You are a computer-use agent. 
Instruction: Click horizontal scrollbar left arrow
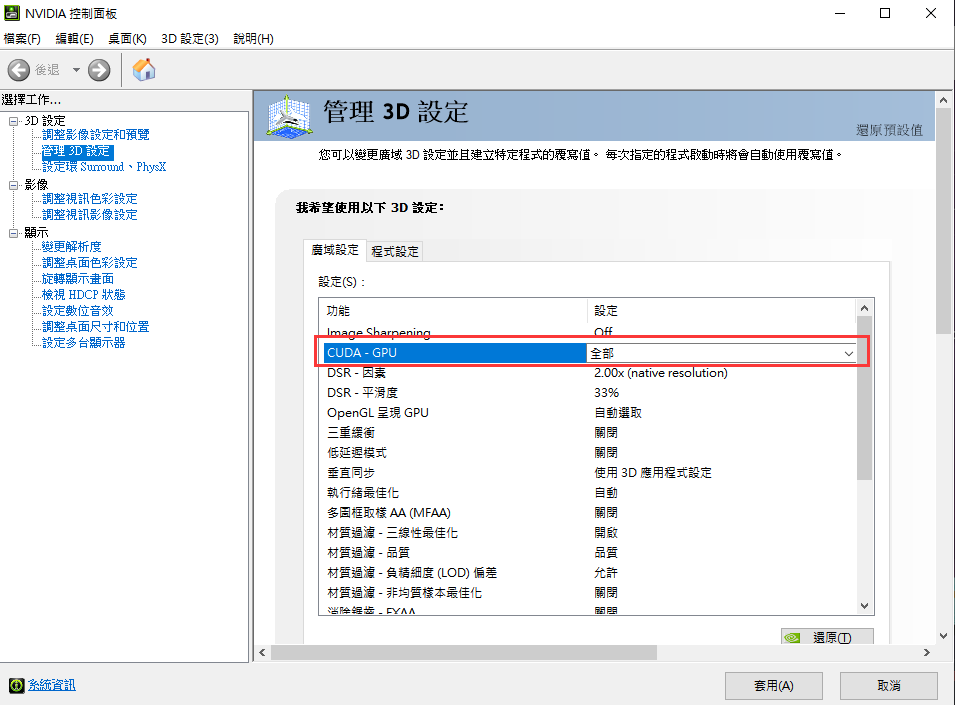coord(263,653)
